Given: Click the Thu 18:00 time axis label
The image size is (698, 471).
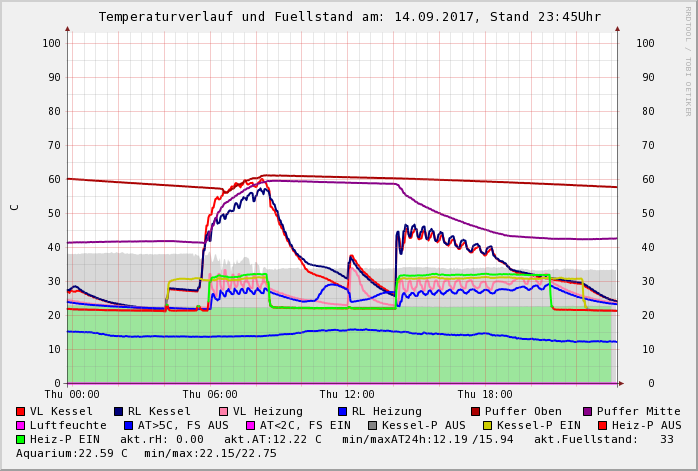Looking at the screenshot, I should point(485,395).
